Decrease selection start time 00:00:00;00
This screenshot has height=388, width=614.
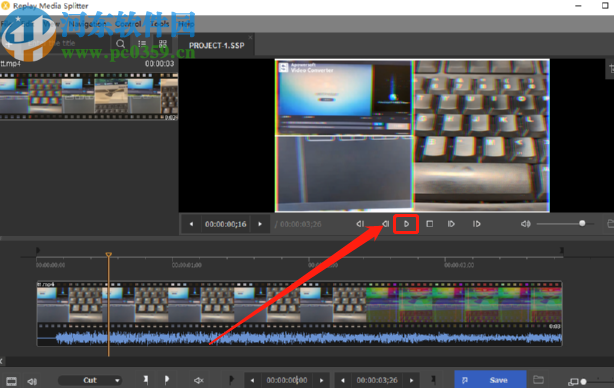(x=252, y=380)
